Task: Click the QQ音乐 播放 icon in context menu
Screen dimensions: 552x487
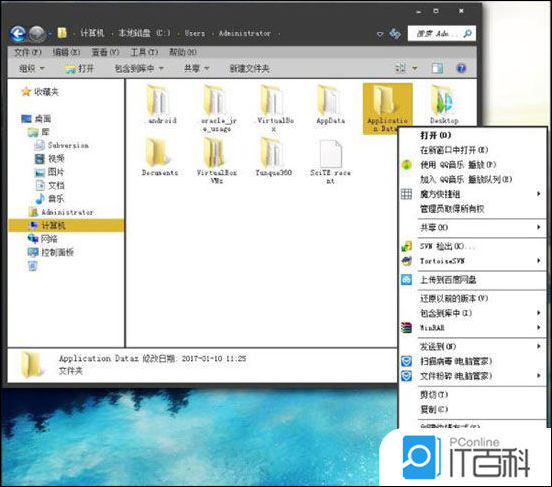Action: (x=407, y=165)
